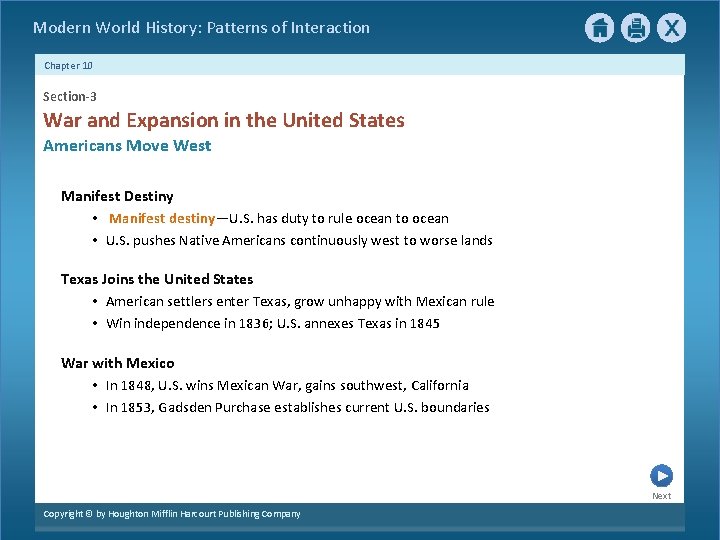720x540 pixels.
Task: Click heading 'War with Mexico'
Action: (118, 363)
